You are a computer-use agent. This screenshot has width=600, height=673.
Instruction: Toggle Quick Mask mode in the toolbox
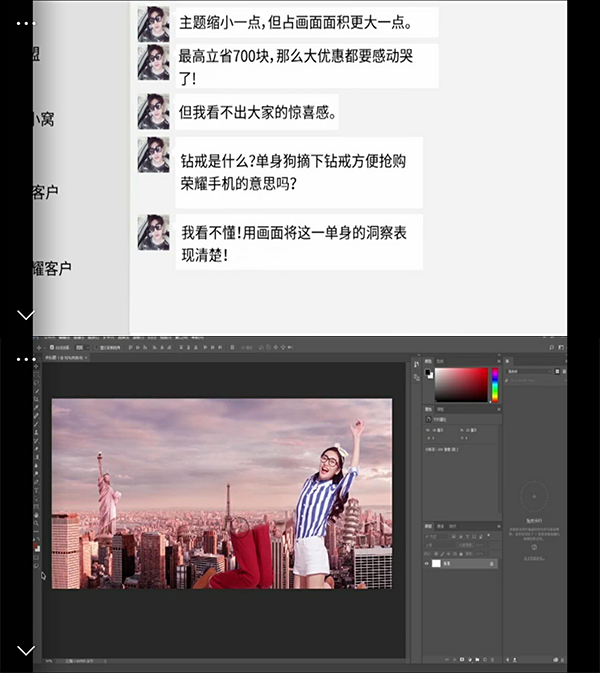[x=36, y=558]
